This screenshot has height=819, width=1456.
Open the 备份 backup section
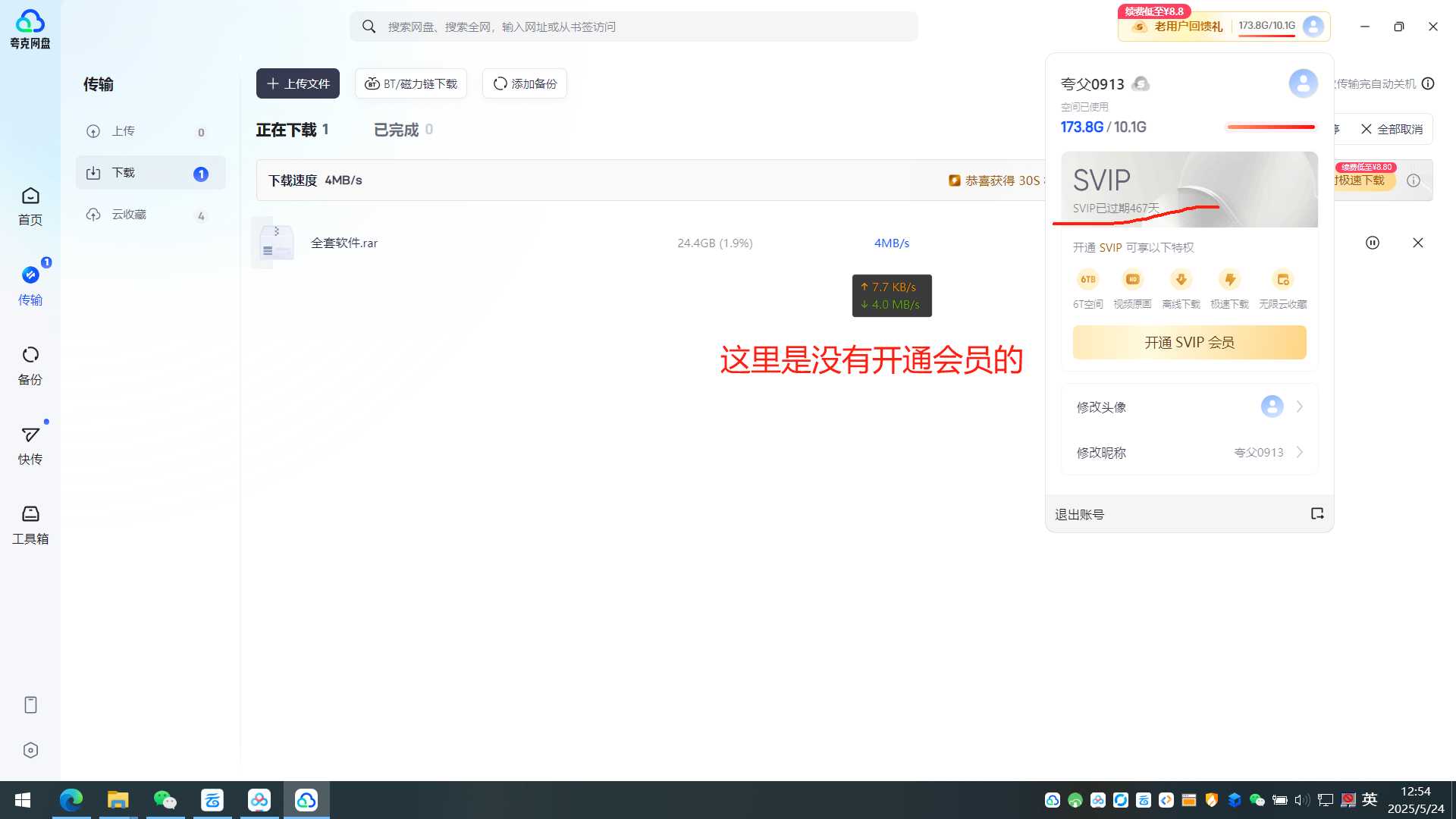(30, 366)
